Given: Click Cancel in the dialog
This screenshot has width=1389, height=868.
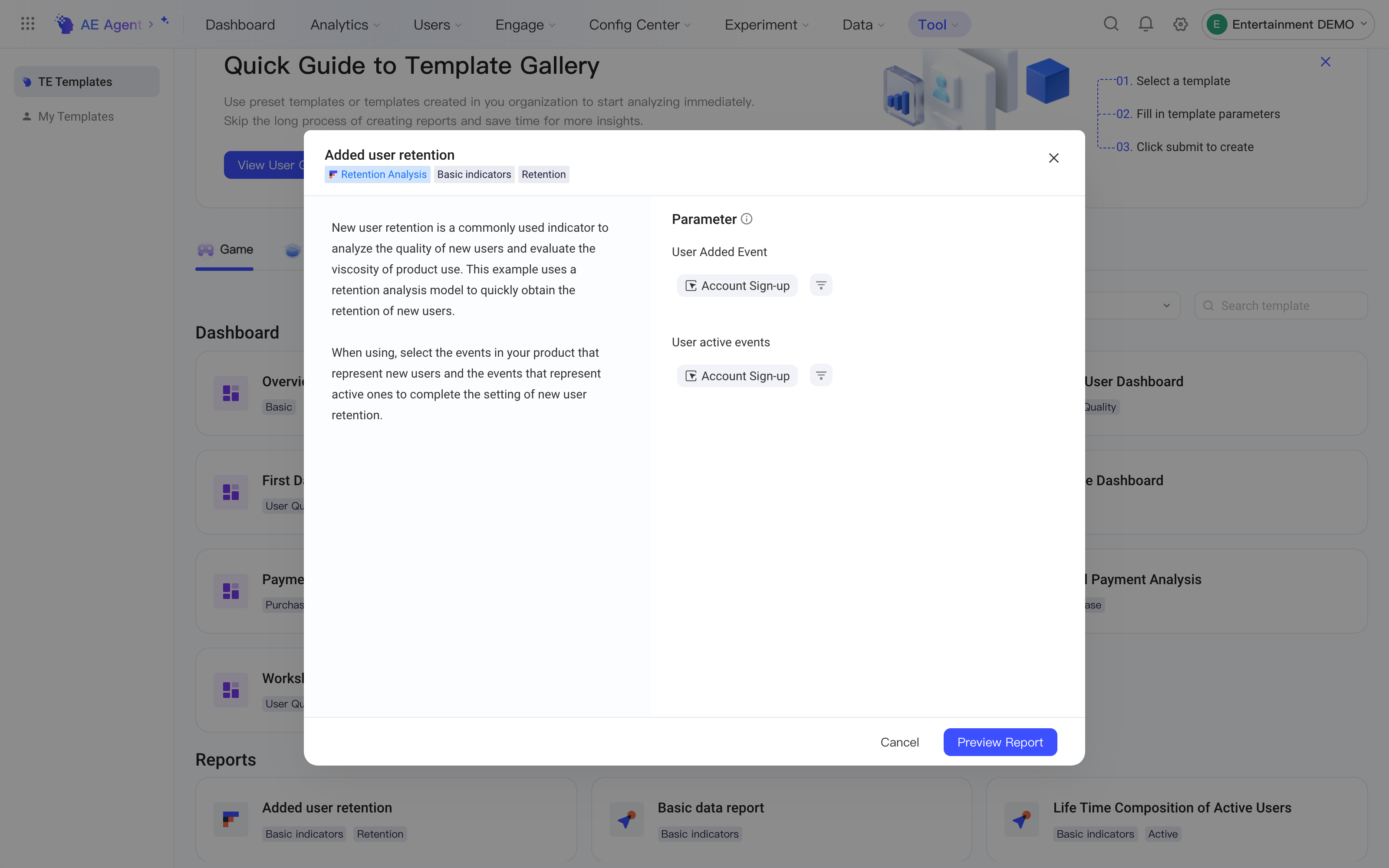Looking at the screenshot, I should tap(899, 742).
